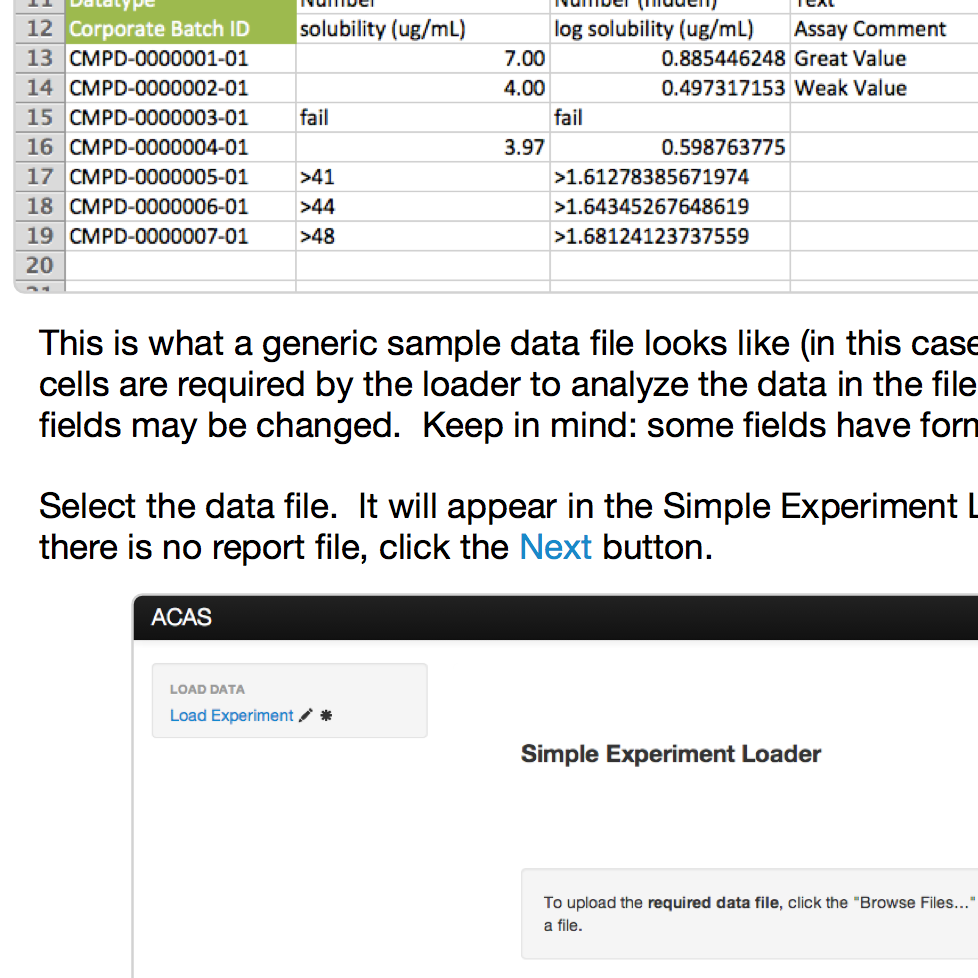978x978 pixels.
Task: Click the asterisk icon beside Load Experiment
Action: pyautogui.click(x=326, y=715)
